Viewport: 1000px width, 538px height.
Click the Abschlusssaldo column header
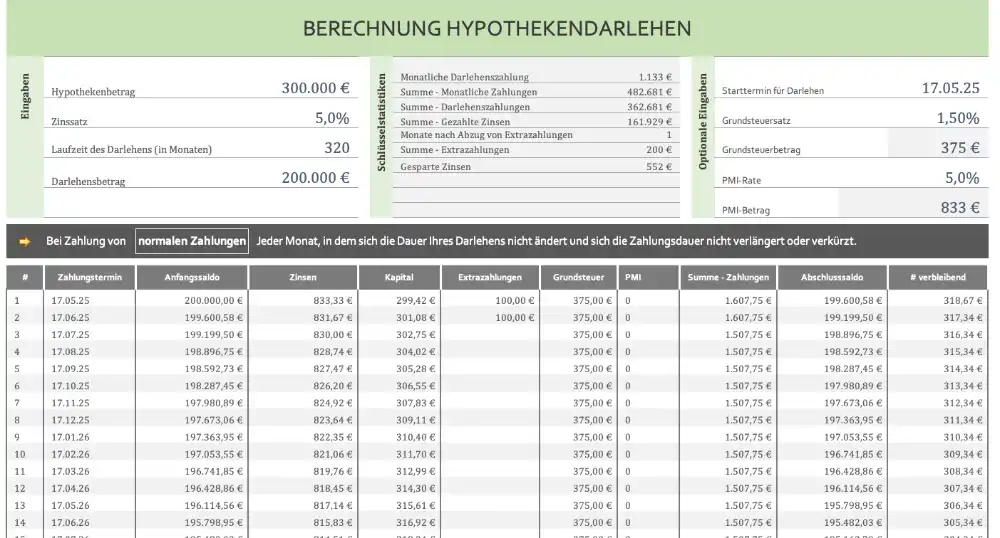(832, 277)
